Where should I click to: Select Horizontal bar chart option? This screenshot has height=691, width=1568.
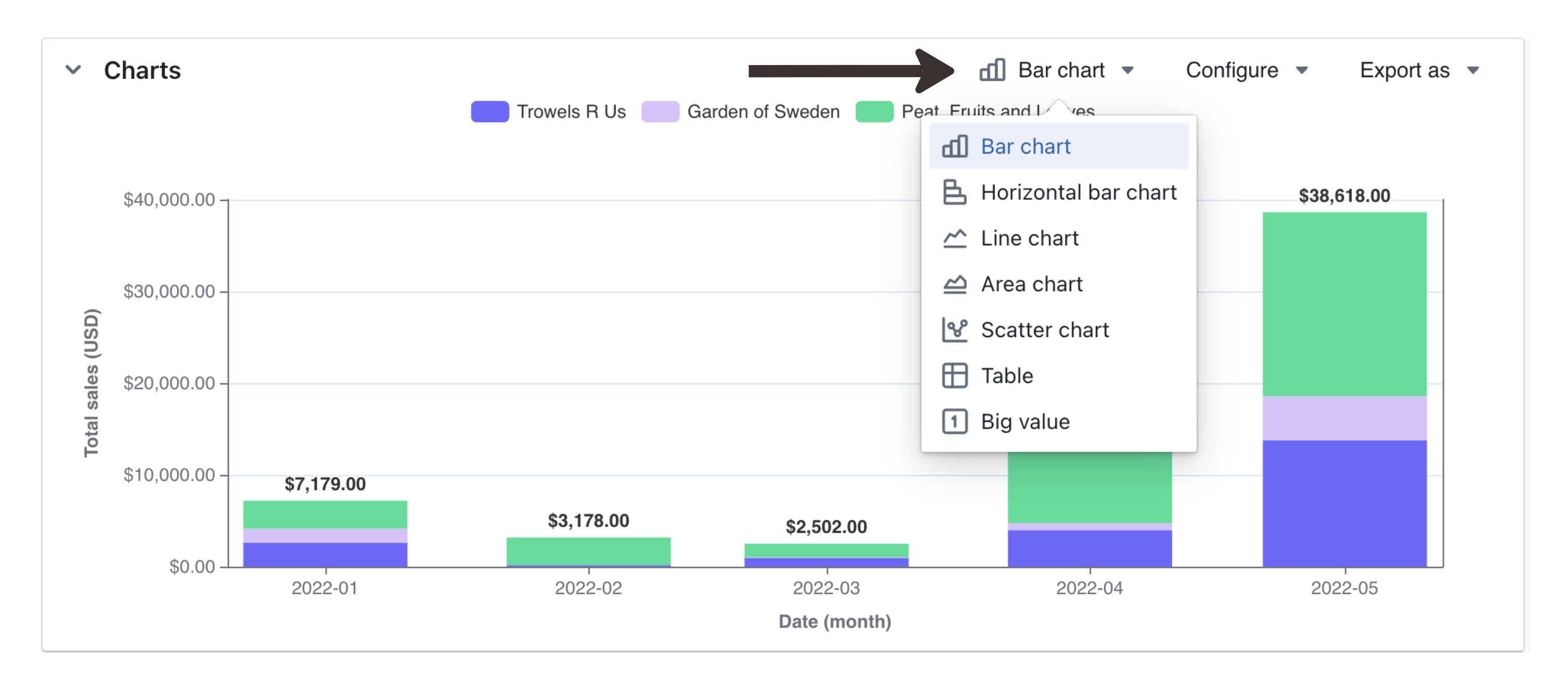(x=1059, y=192)
